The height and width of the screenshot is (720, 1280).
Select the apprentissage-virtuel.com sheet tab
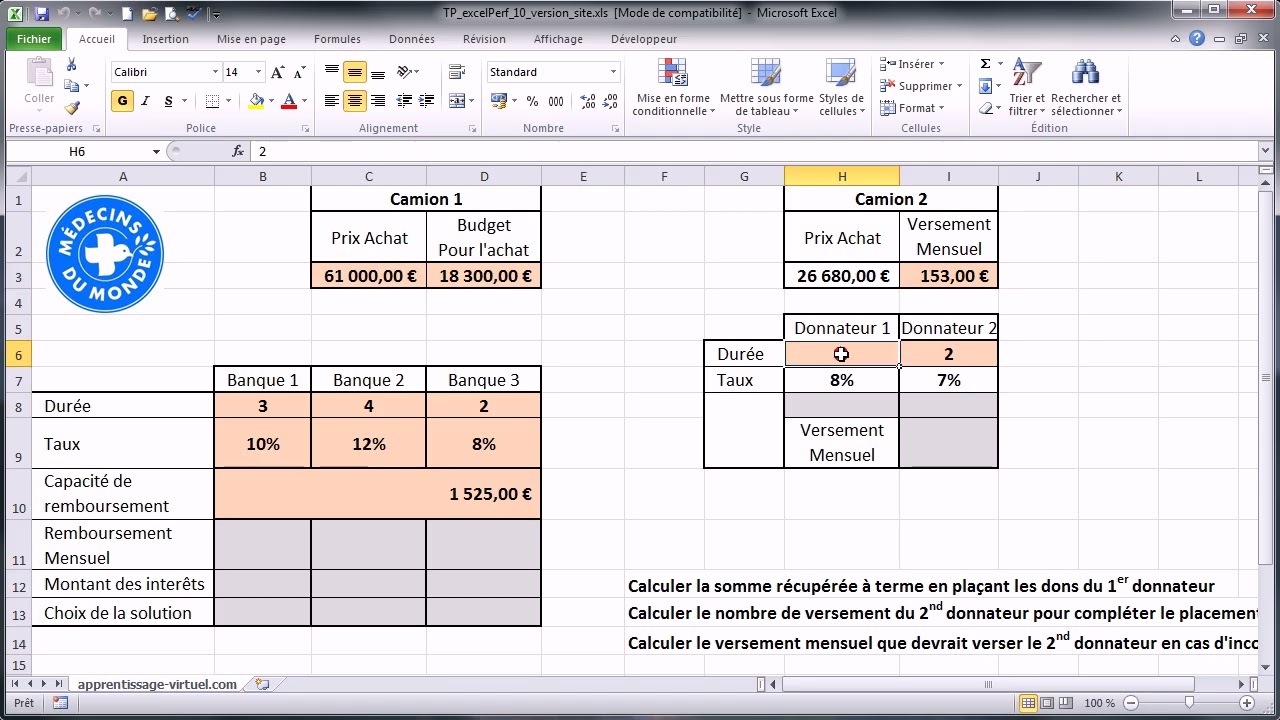click(157, 684)
